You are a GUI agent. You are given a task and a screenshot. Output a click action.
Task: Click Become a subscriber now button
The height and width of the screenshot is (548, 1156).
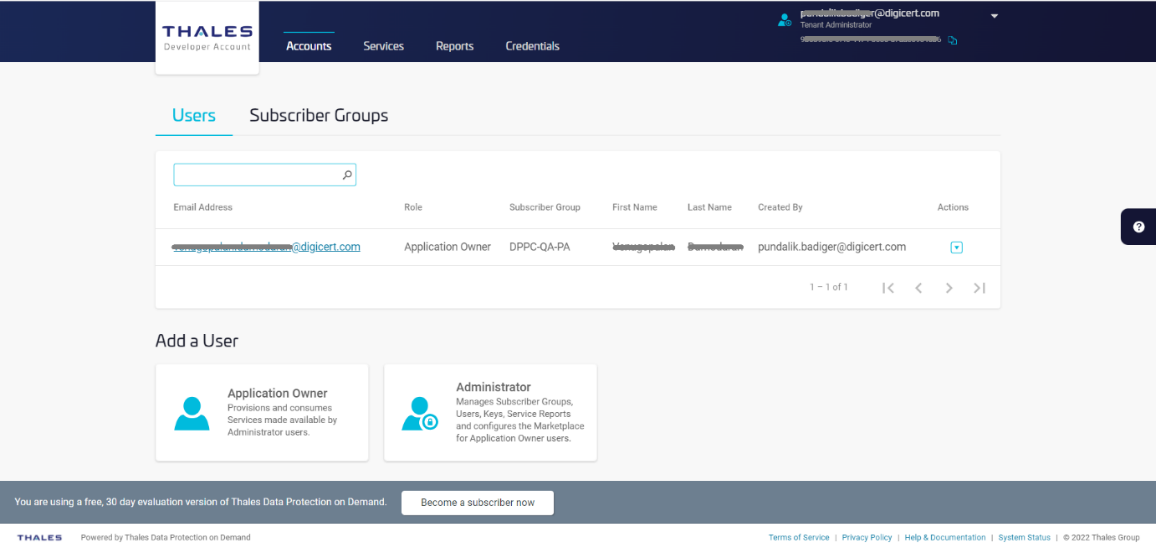477,502
